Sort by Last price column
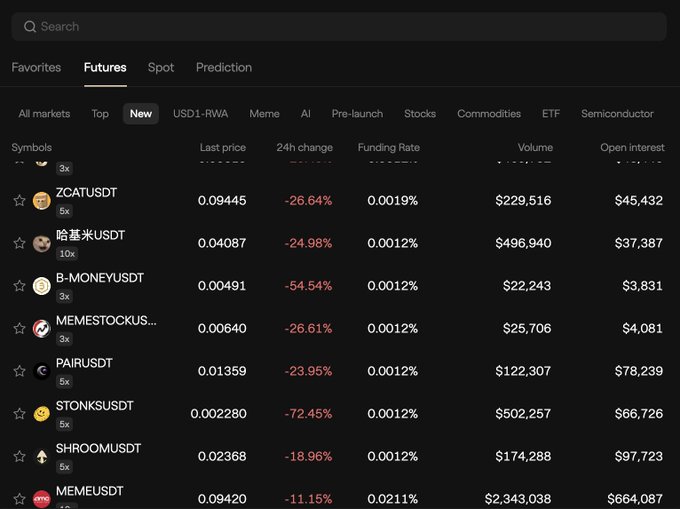 coord(223,147)
